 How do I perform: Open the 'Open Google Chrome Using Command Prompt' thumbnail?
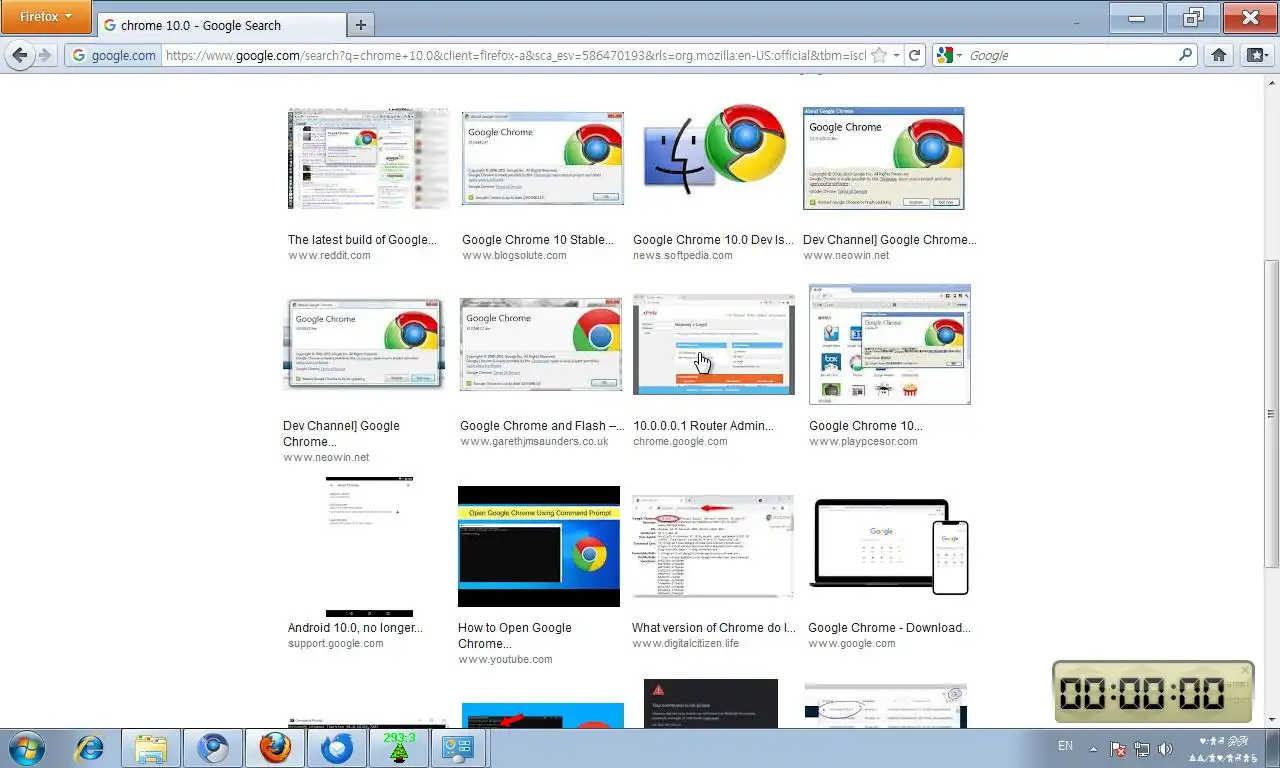coord(539,546)
